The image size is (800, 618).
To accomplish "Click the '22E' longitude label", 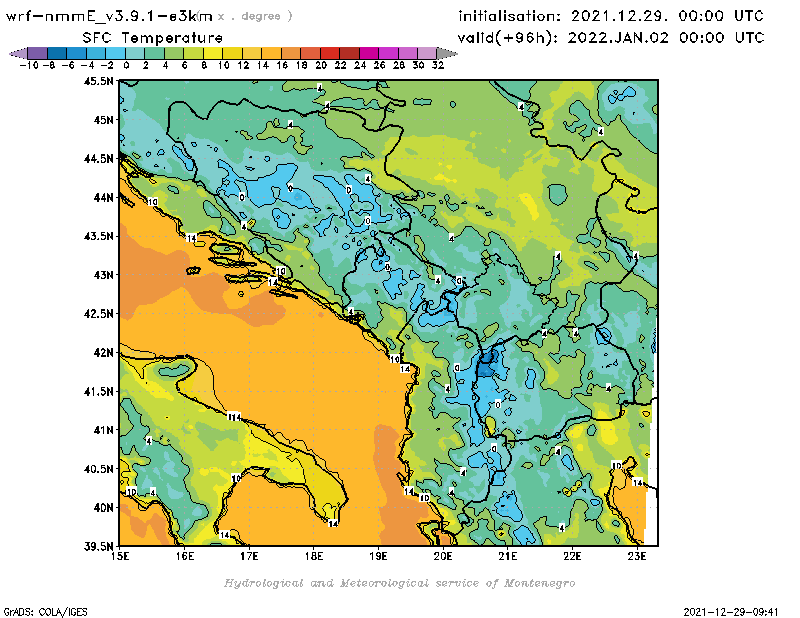I will pos(572,556).
